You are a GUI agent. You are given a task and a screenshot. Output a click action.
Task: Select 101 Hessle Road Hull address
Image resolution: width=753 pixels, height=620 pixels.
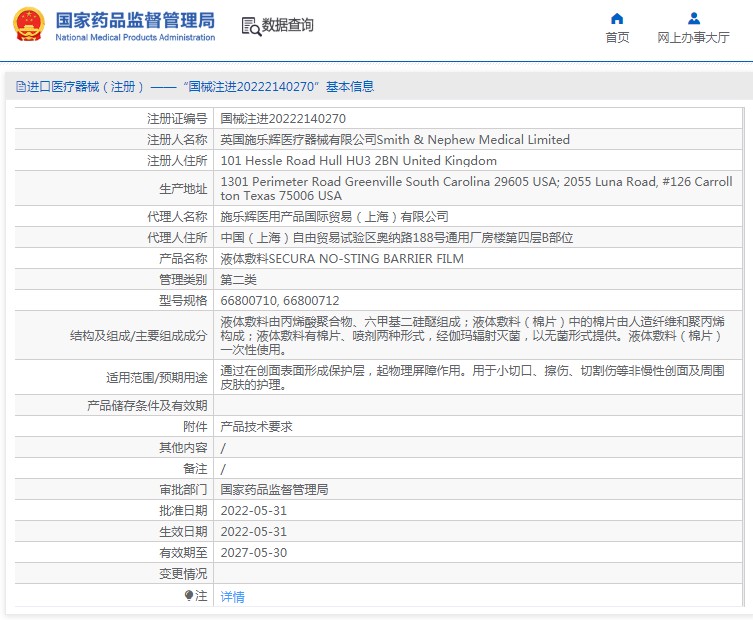coord(358,160)
